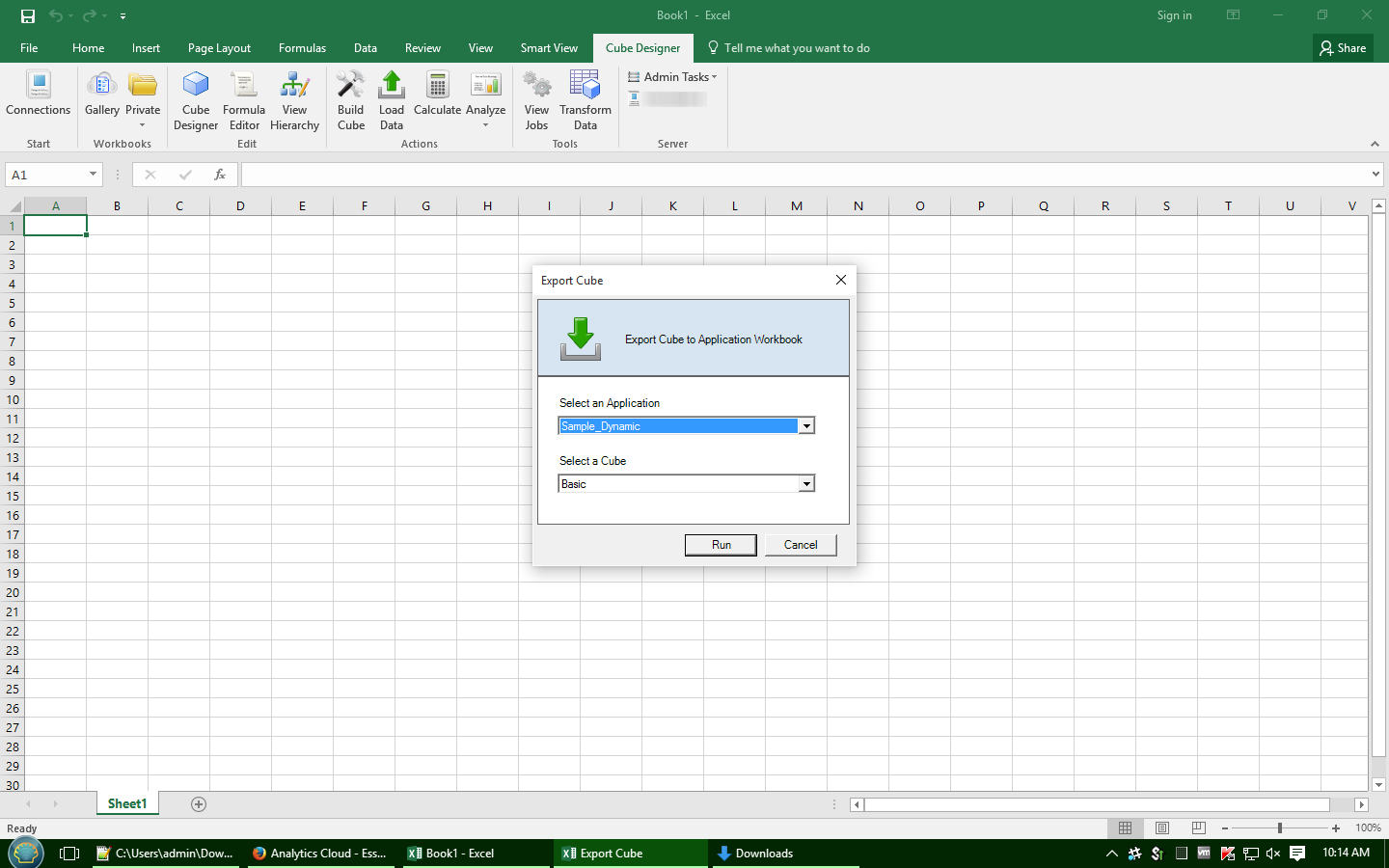Screen dimensions: 1389x868
Task: Click the Insert Function fx icon
Action: coord(220,175)
